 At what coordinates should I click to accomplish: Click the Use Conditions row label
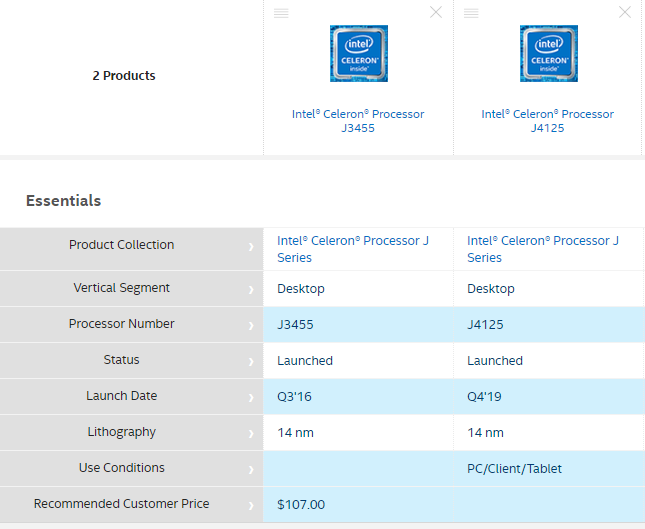click(121, 468)
